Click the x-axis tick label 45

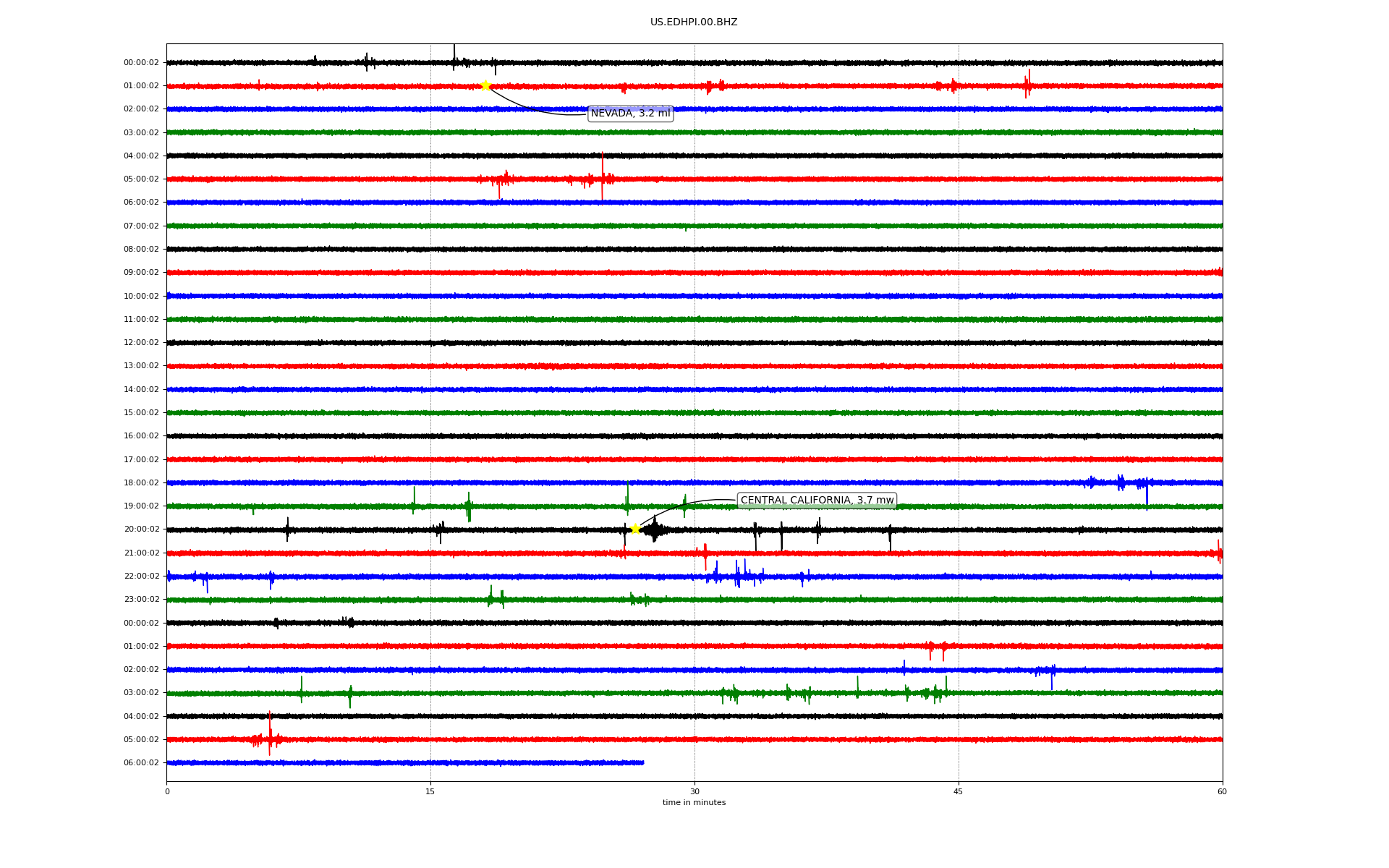click(959, 791)
